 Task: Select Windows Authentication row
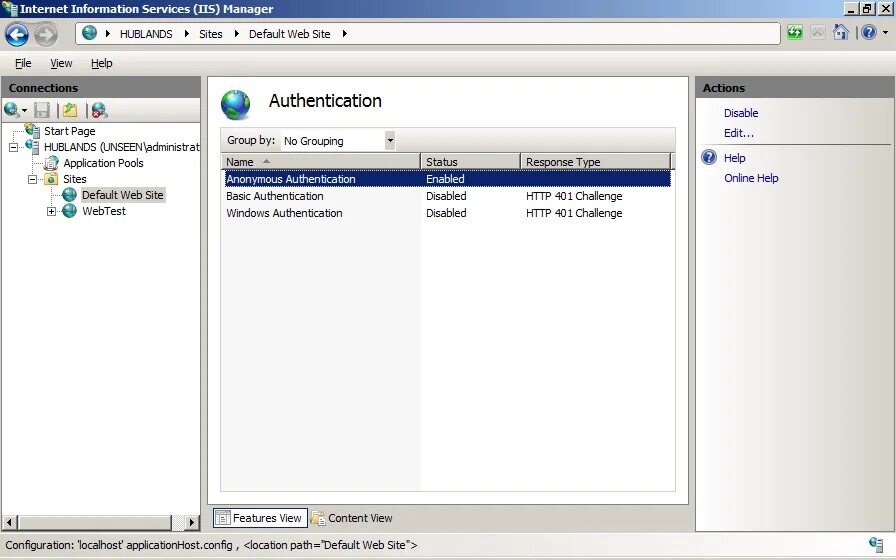coord(447,213)
